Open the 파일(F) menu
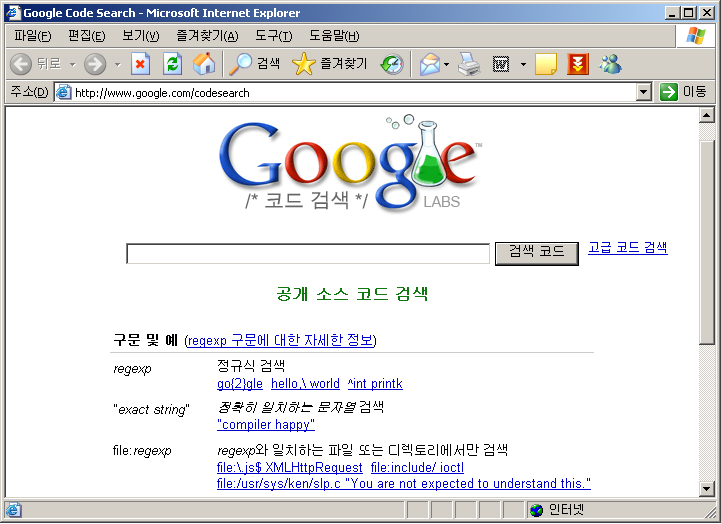Viewport: 721px width, 524px height. pos(33,36)
